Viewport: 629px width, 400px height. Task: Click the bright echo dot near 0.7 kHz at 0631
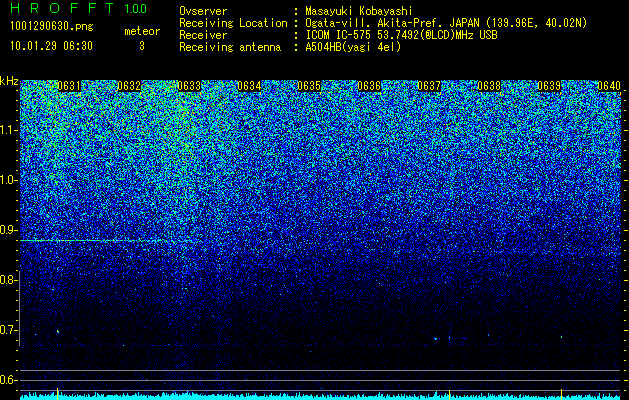pos(58,331)
